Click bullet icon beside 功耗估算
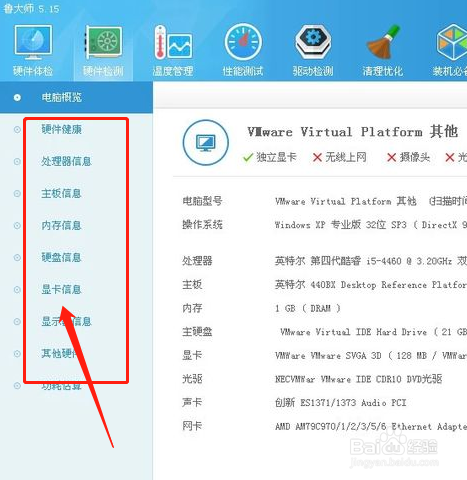 pos(17,386)
